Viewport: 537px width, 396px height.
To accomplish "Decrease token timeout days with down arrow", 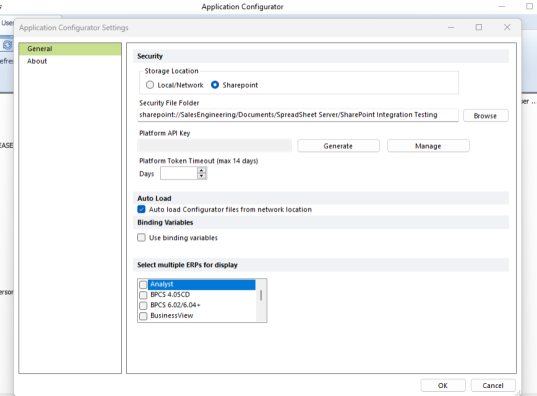I will click(x=202, y=176).
